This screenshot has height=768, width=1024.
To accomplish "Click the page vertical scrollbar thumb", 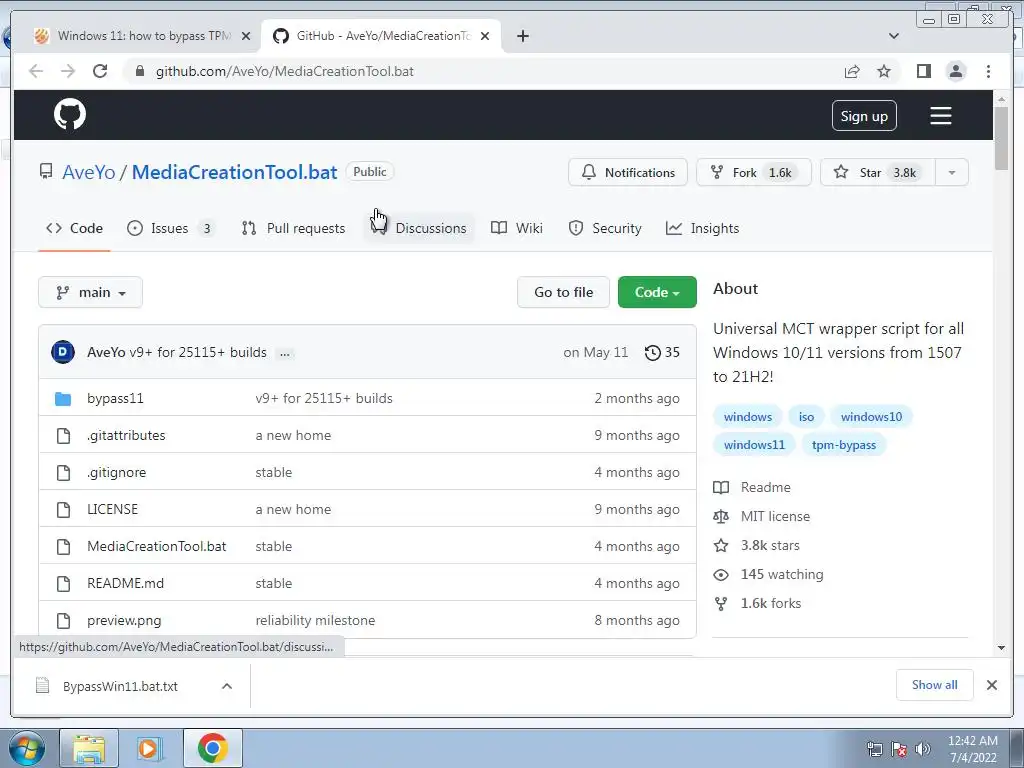I will (1001, 138).
